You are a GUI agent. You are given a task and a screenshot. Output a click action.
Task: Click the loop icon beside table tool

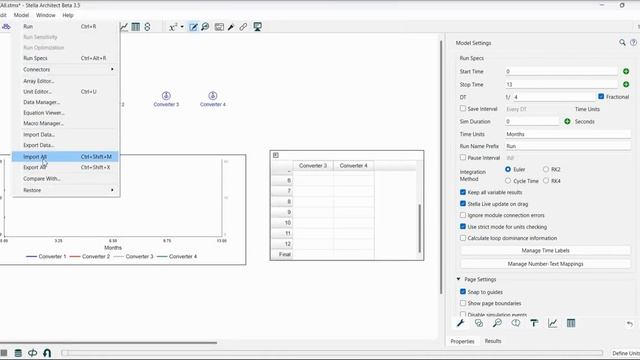(x=147, y=27)
